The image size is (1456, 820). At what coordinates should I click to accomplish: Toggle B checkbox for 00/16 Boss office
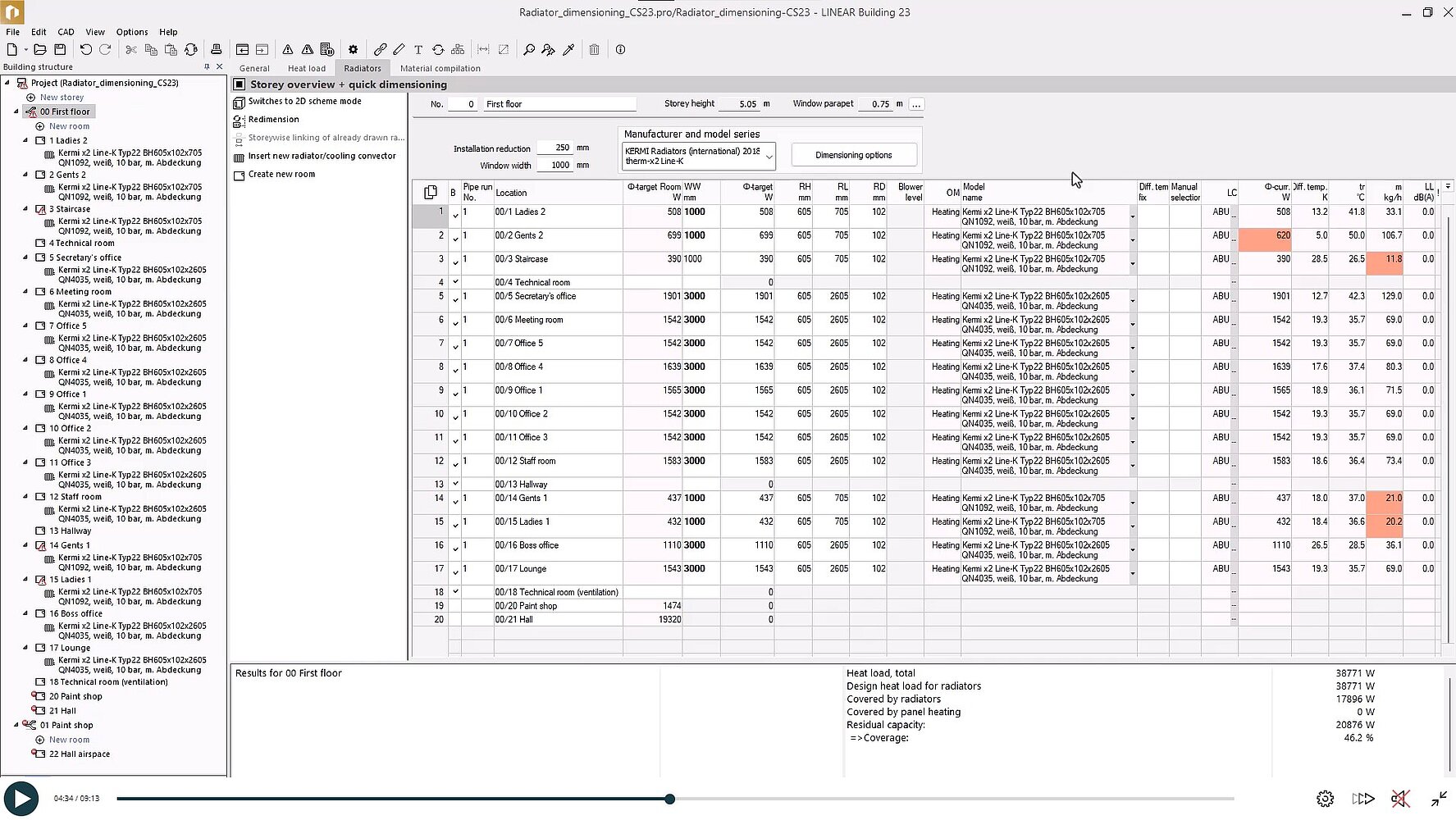click(x=455, y=550)
